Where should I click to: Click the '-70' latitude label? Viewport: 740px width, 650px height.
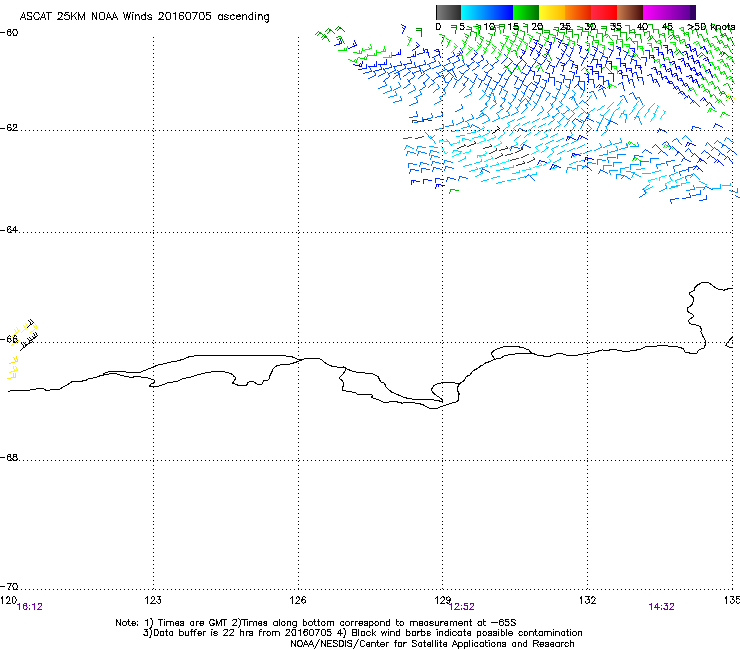[9, 586]
